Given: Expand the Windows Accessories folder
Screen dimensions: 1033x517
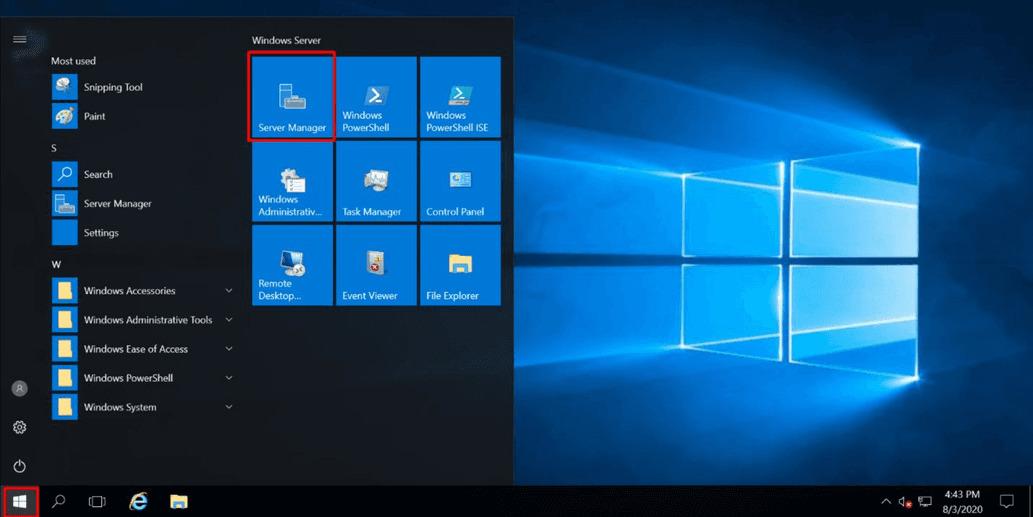Looking at the screenshot, I should pos(143,290).
